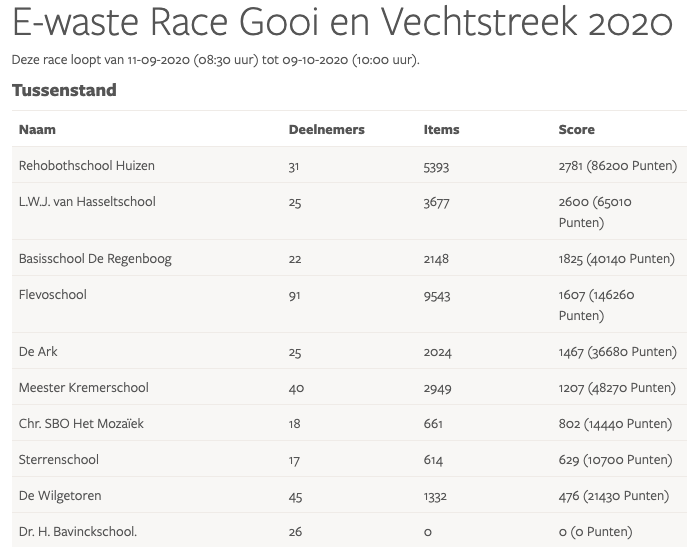Screen dimensions: 693x547
Task: Click the Items column header
Action: pyautogui.click(x=441, y=129)
